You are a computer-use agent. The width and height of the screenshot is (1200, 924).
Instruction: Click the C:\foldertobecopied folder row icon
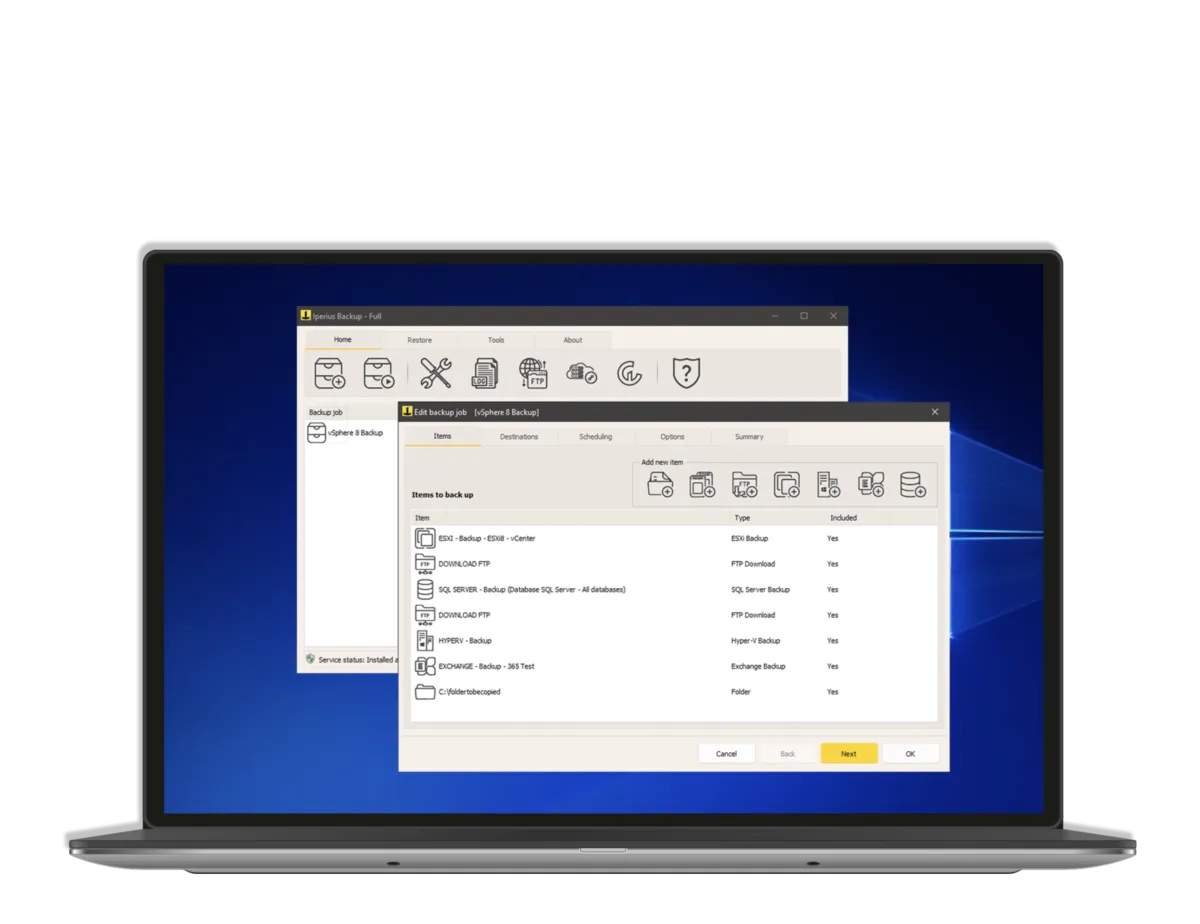pyautogui.click(x=425, y=692)
